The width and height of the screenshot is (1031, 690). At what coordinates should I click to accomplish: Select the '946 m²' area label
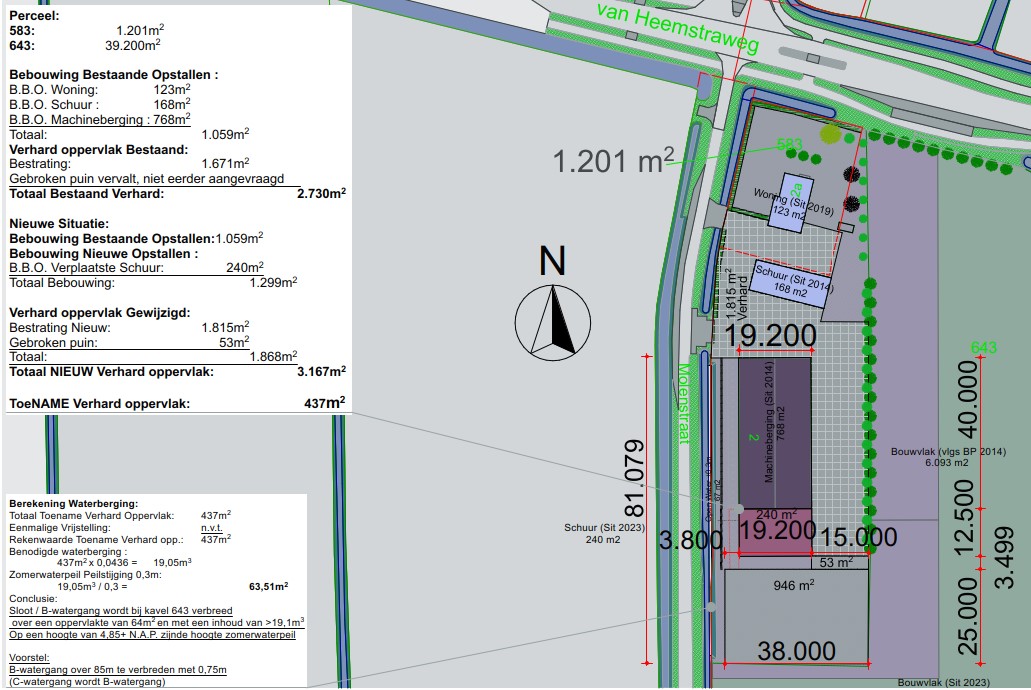[794, 585]
